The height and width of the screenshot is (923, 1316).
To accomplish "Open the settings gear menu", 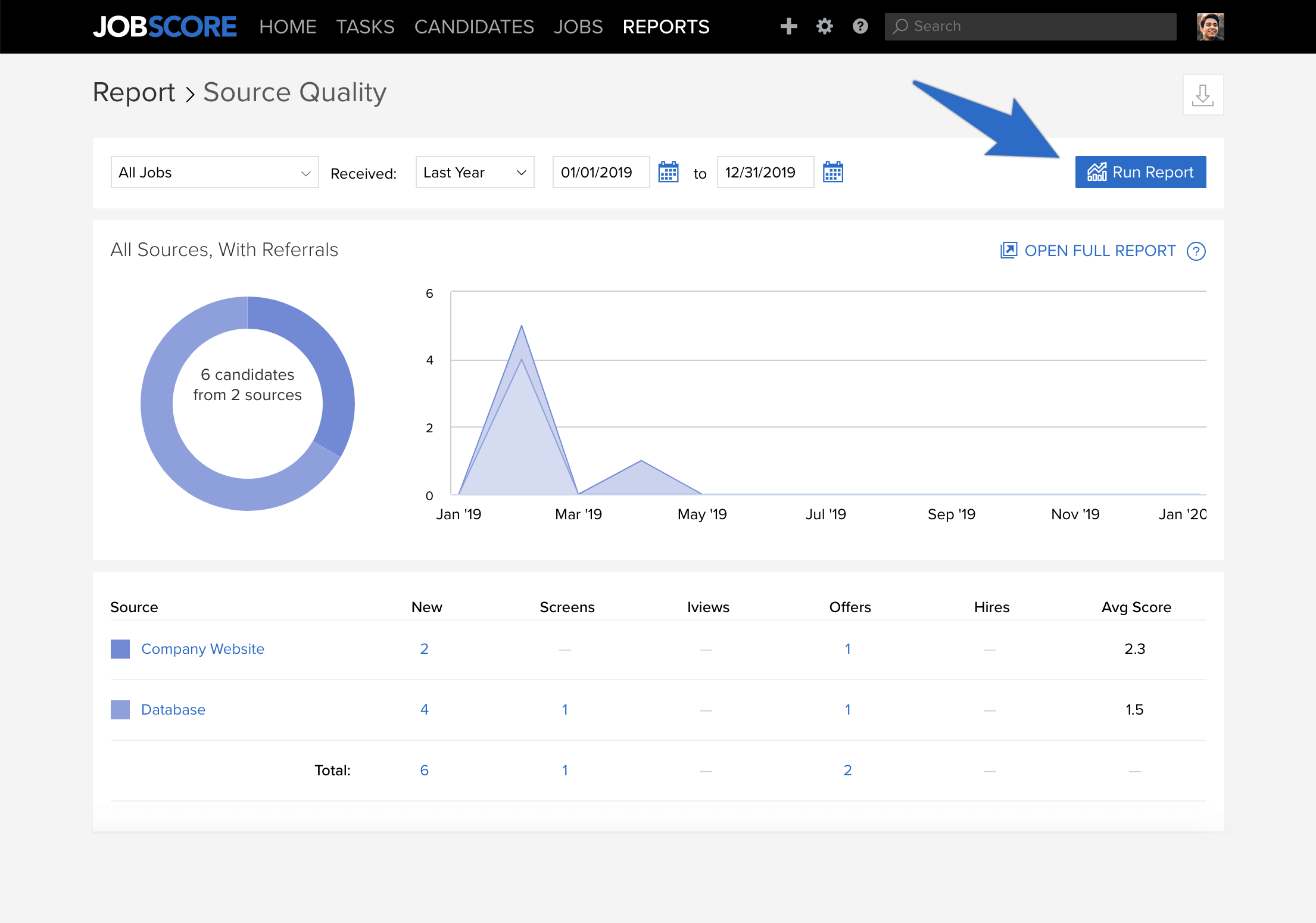I will click(824, 26).
